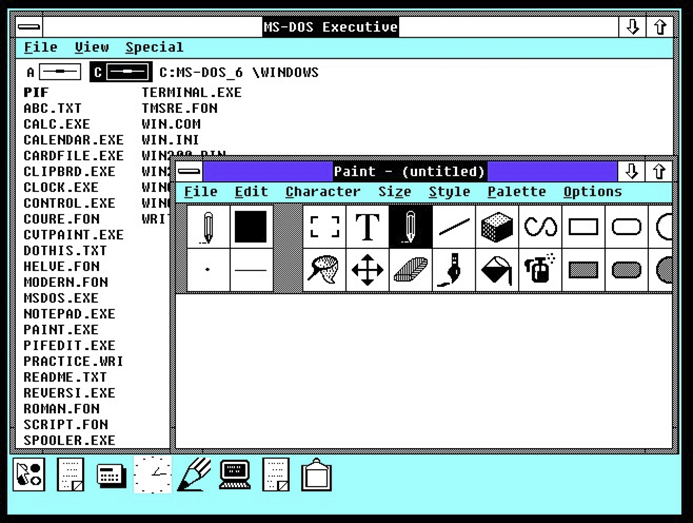Select the Spray can tool
The width and height of the screenshot is (693, 523).
point(540,270)
